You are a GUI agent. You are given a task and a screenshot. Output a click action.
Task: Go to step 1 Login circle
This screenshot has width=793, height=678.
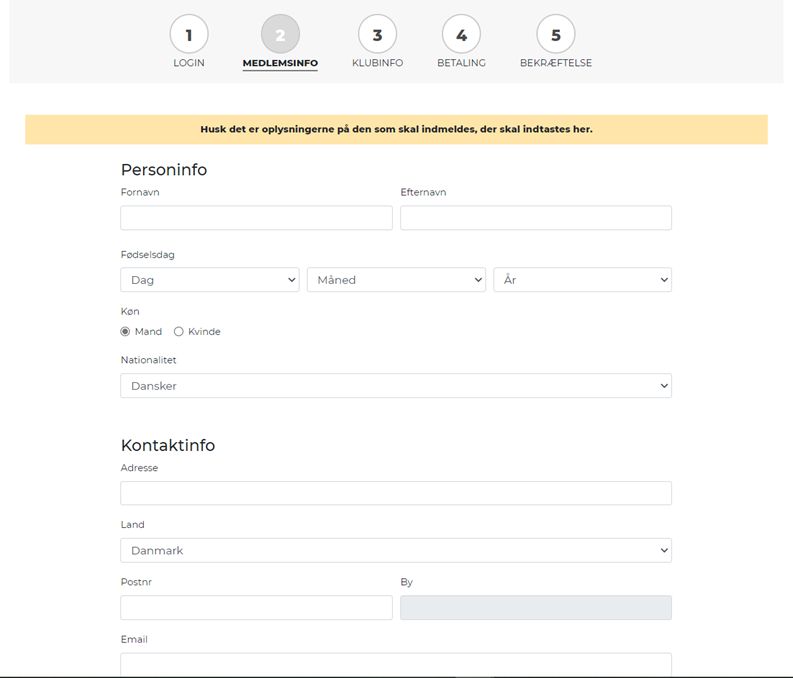(189, 34)
